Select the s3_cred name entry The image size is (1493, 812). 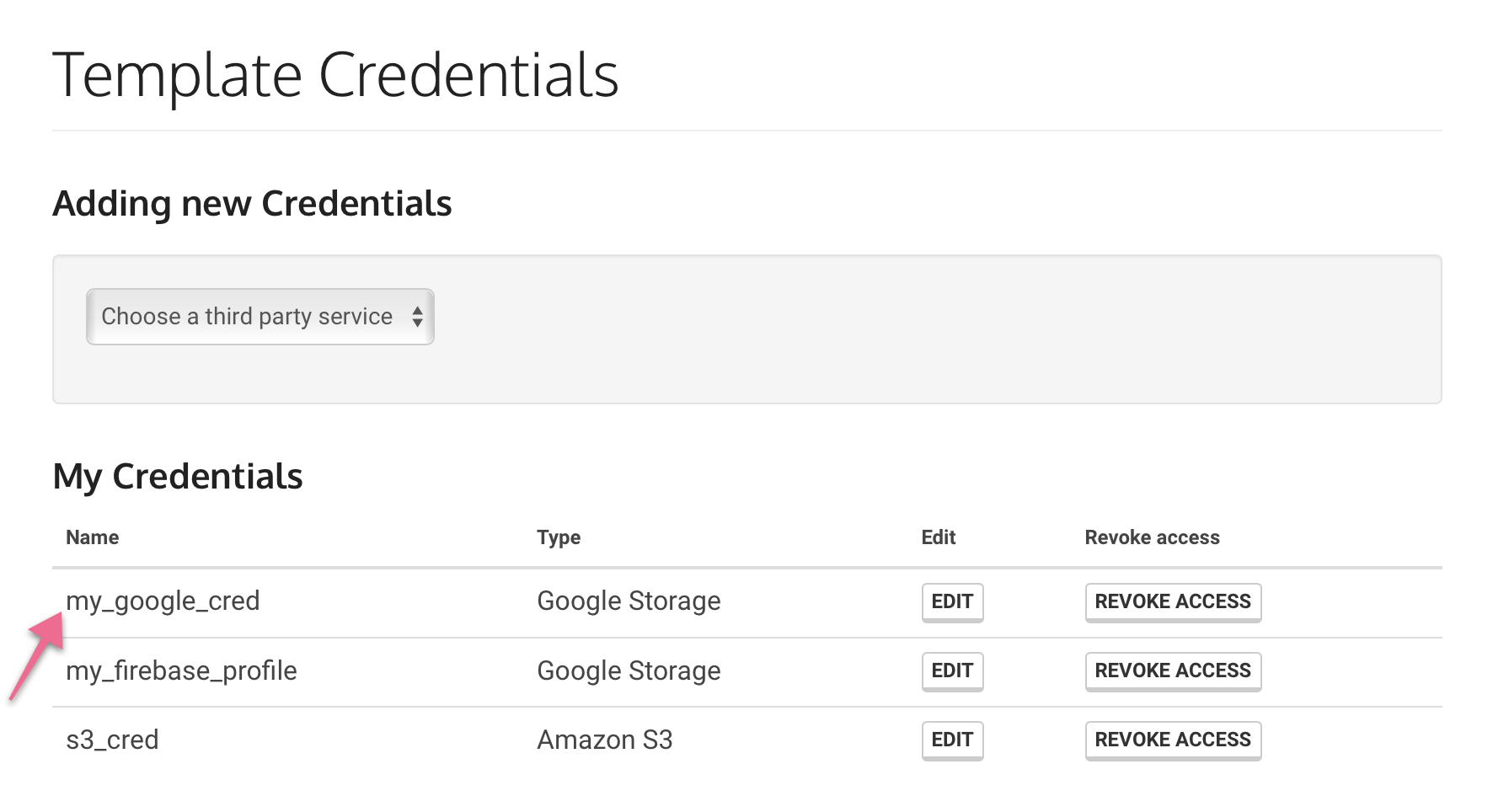click(x=112, y=740)
